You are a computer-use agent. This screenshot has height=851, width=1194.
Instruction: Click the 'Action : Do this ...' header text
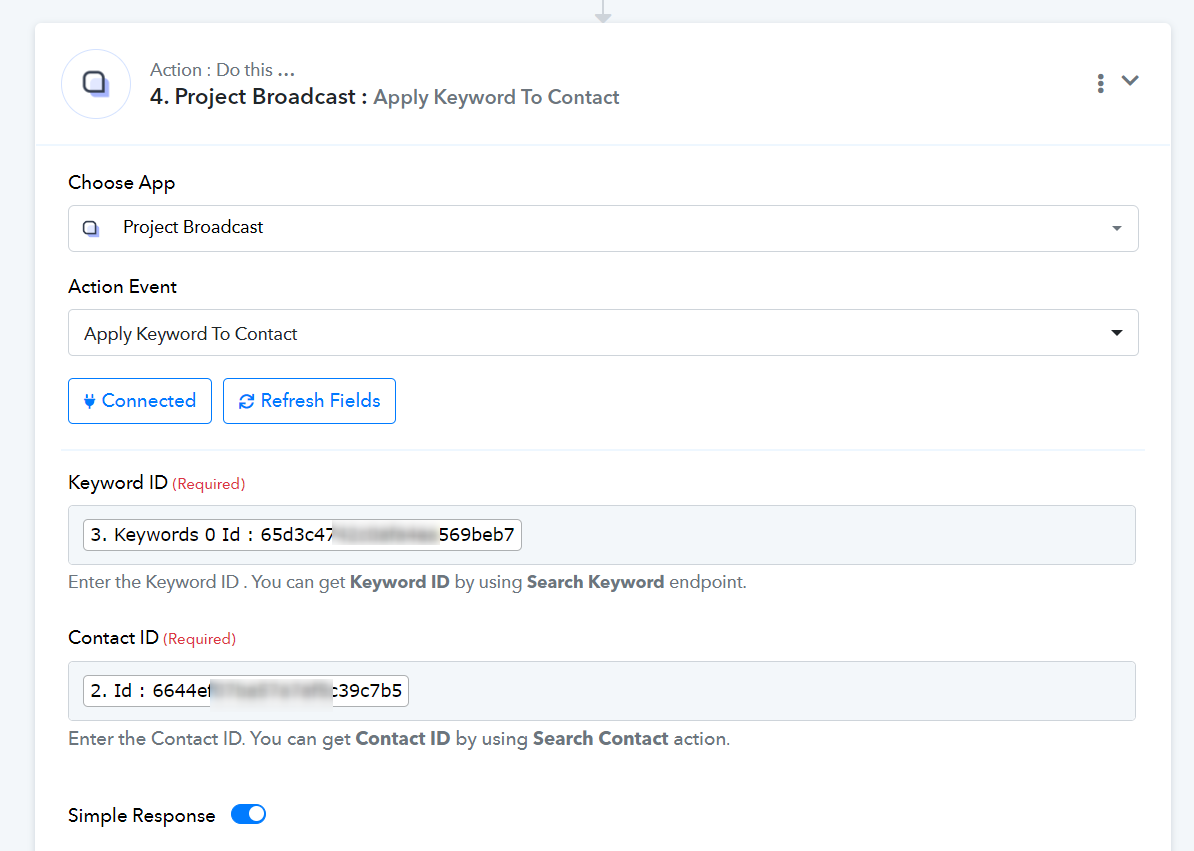point(222,70)
